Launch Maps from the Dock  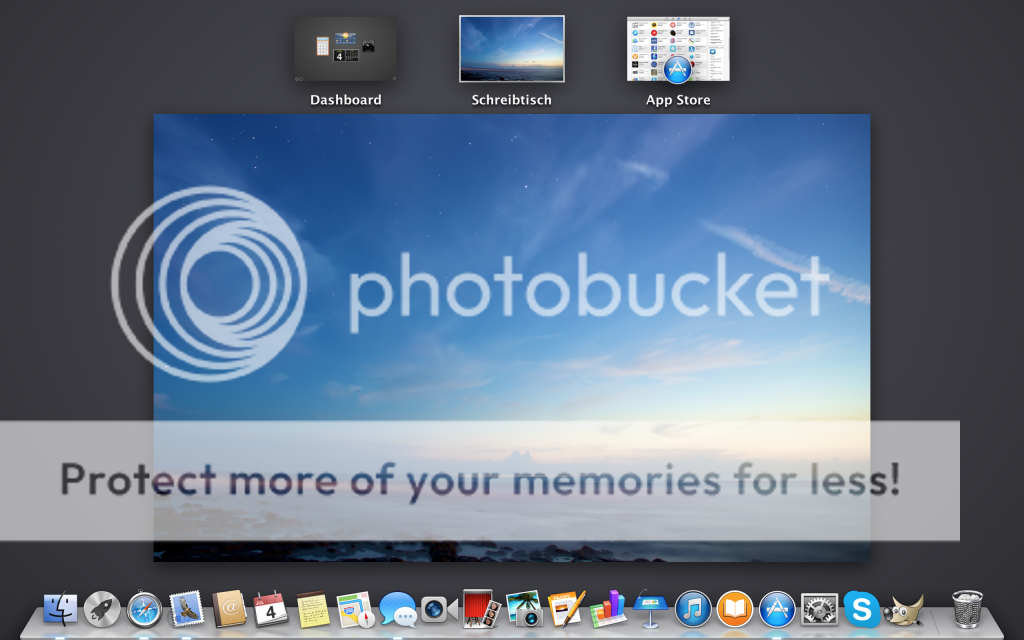click(x=355, y=610)
